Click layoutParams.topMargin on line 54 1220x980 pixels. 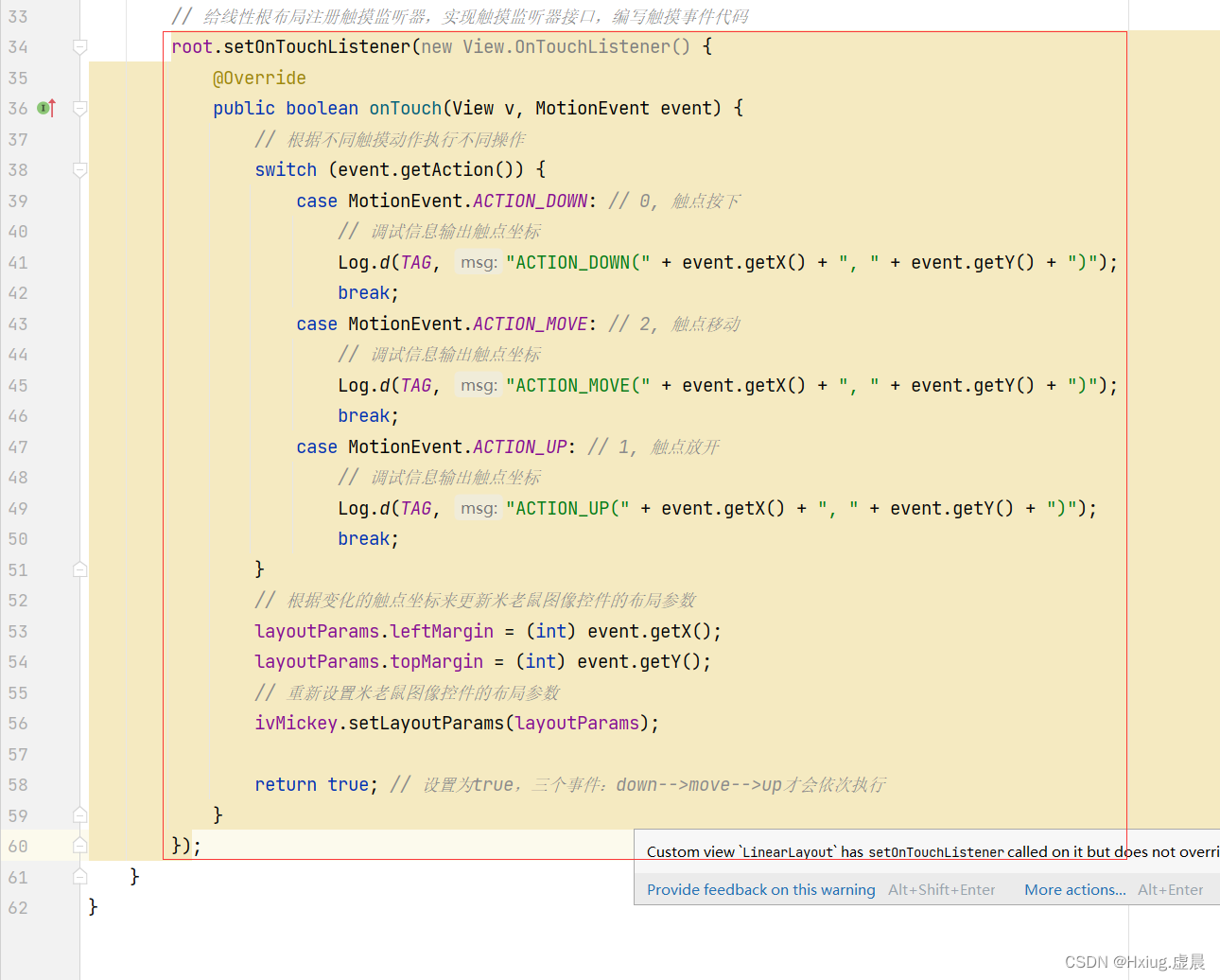pyautogui.click(x=369, y=662)
